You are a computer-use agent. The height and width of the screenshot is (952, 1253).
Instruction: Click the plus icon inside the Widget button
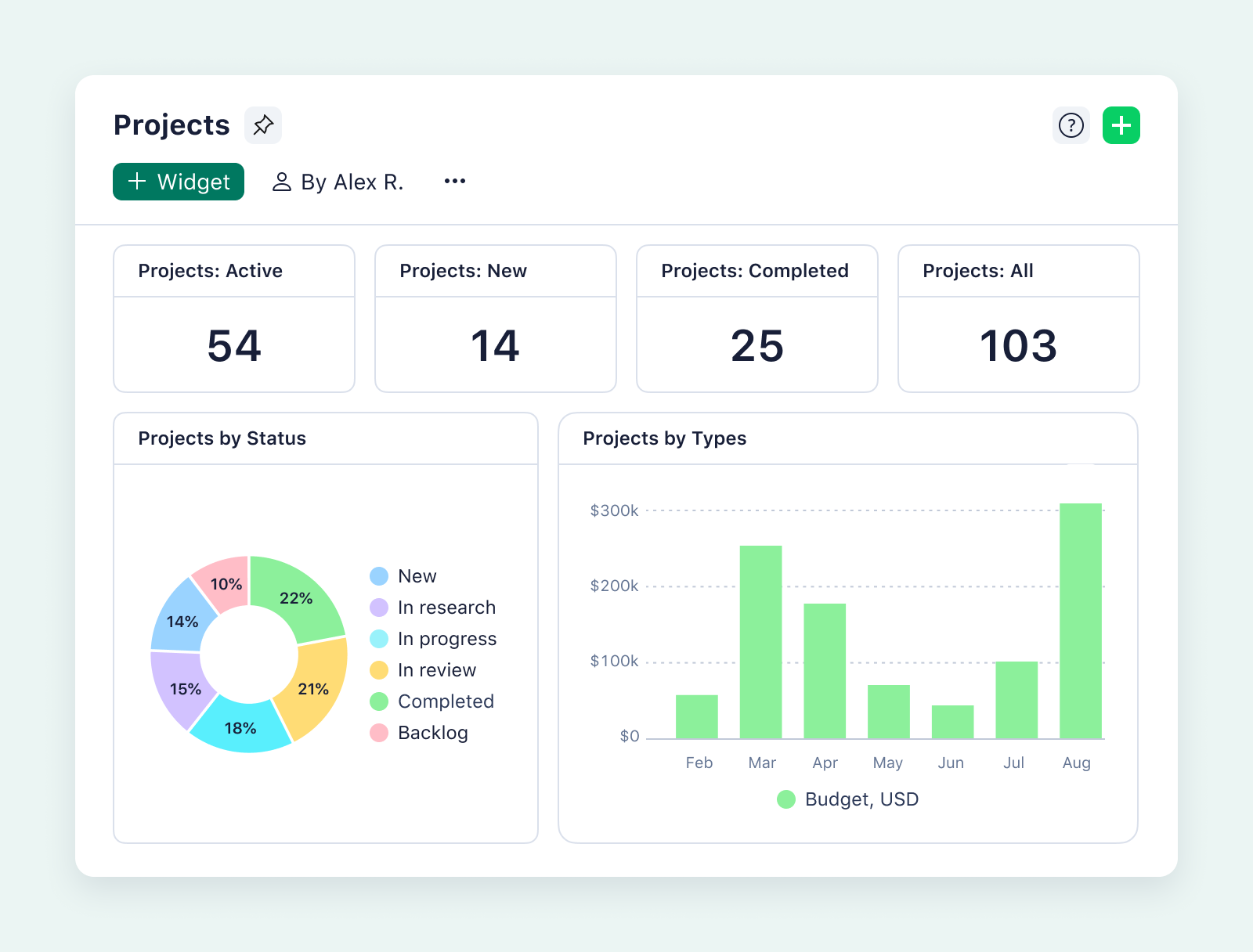click(137, 182)
